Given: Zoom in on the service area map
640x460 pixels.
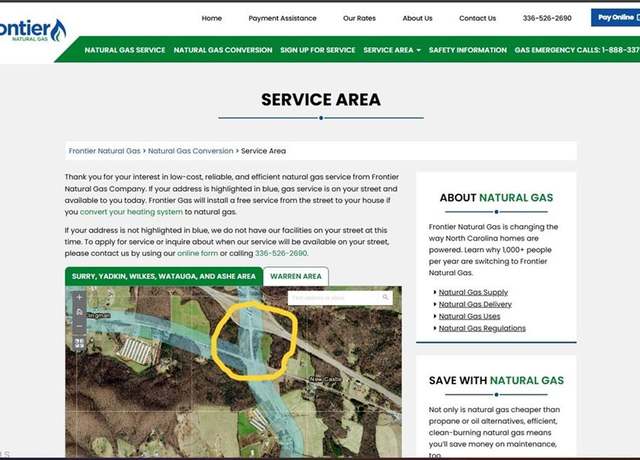Looking at the screenshot, I should (79, 297).
